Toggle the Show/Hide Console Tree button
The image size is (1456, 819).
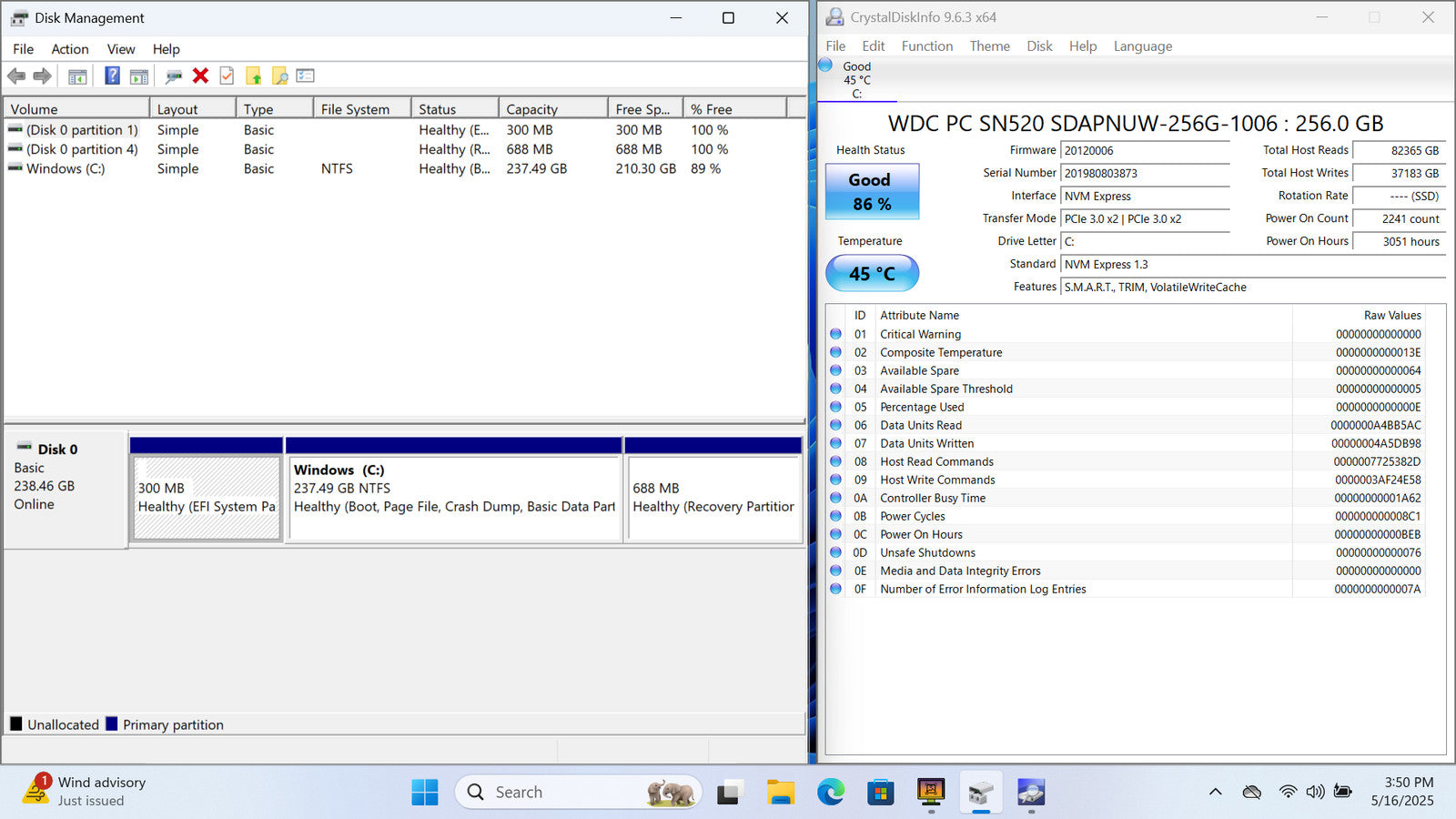(77, 76)
